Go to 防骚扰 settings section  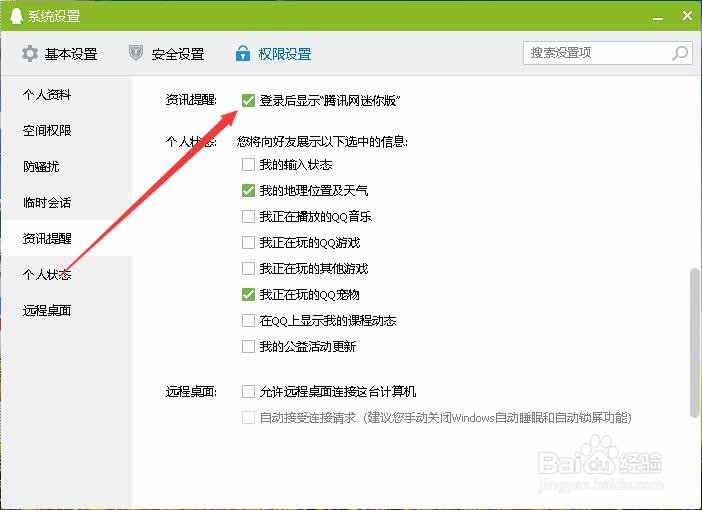(x=41, y=167)
